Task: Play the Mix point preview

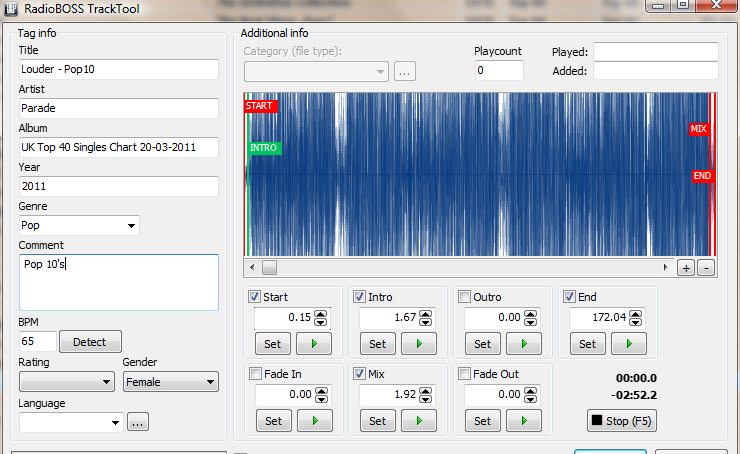Action: pos(419,420)
